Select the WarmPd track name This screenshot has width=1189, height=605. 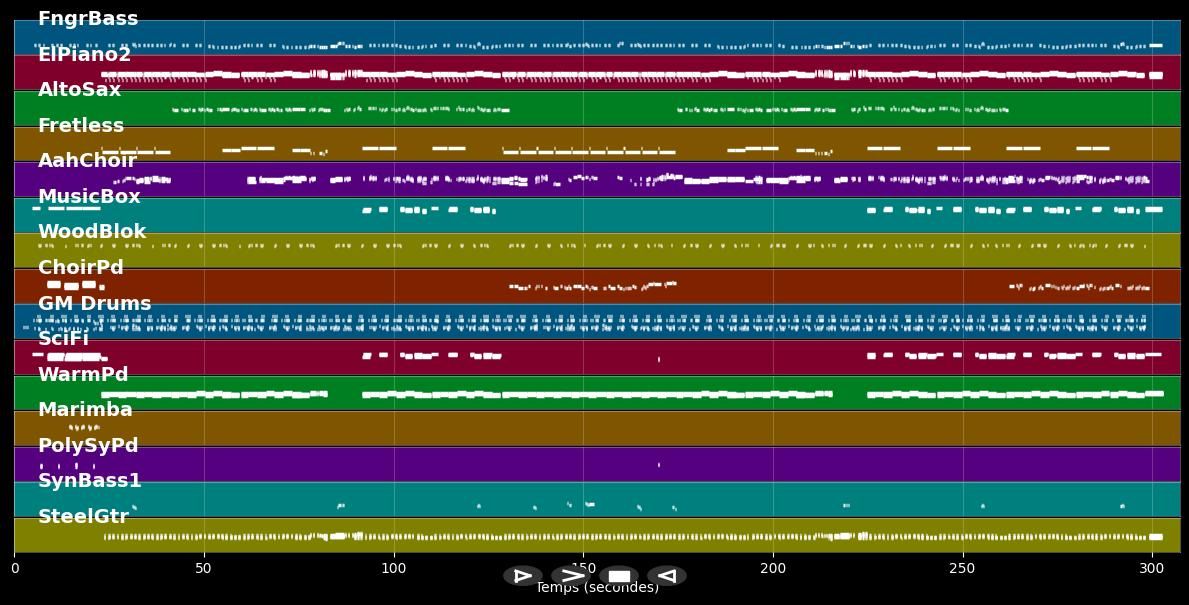83,375
